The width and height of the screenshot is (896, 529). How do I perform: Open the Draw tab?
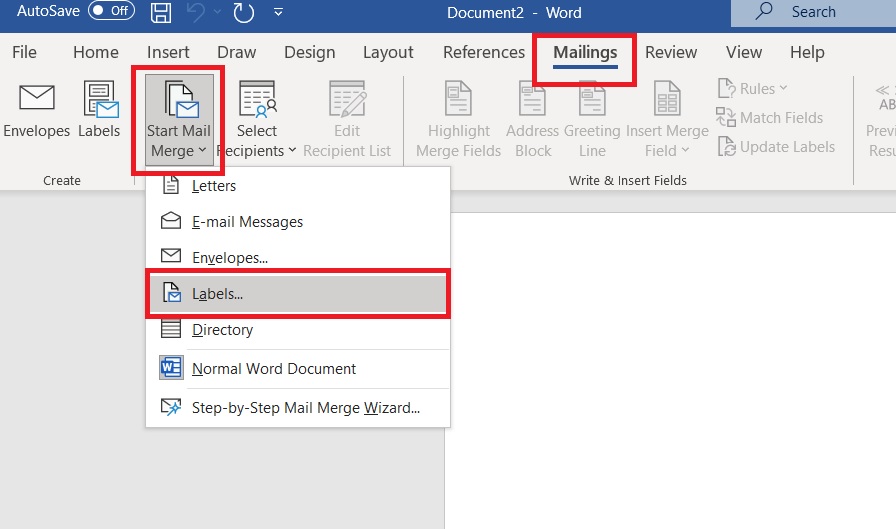(237, 52)
